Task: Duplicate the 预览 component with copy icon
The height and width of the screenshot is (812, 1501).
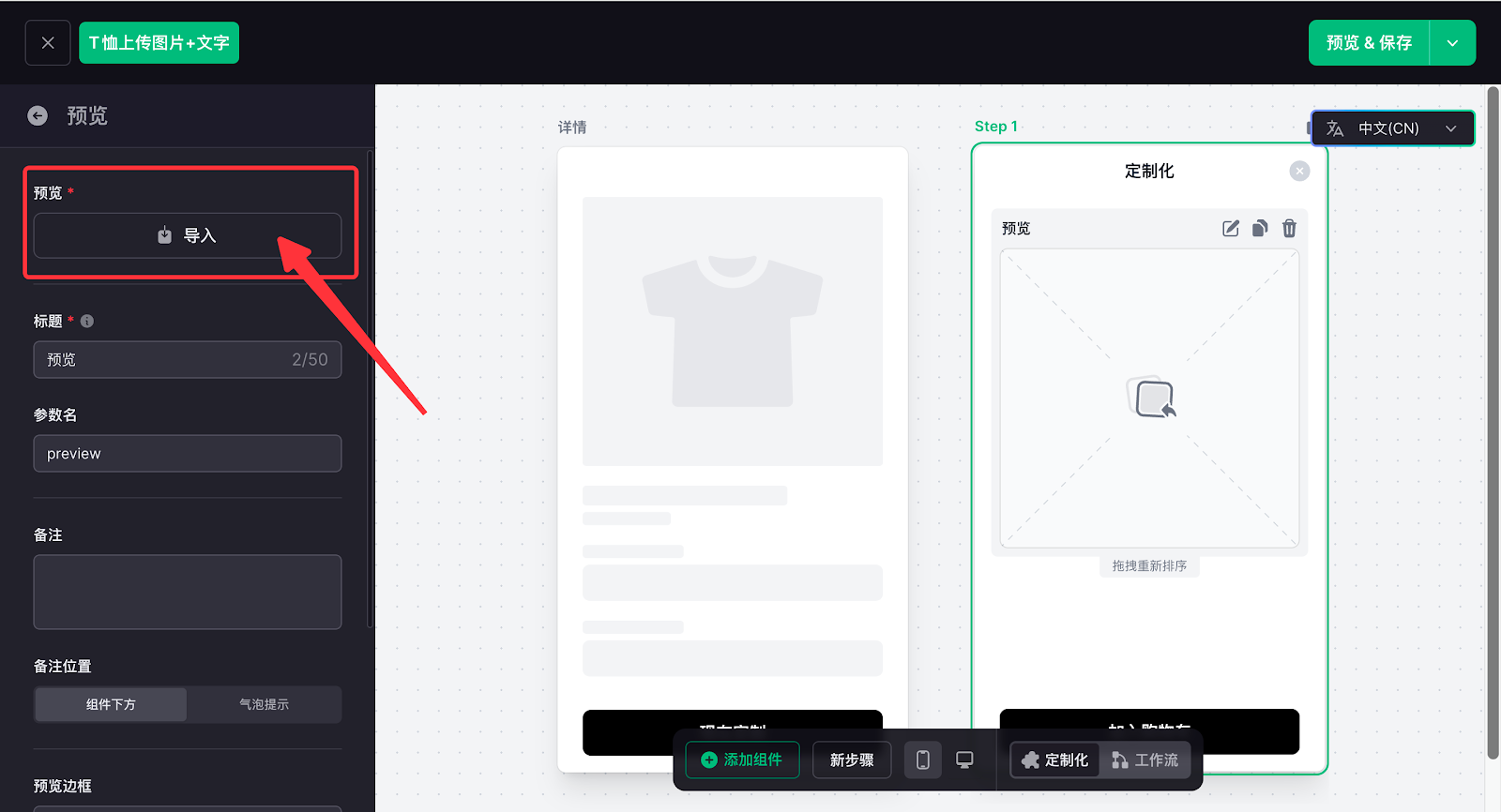Action: point(1260,228)
